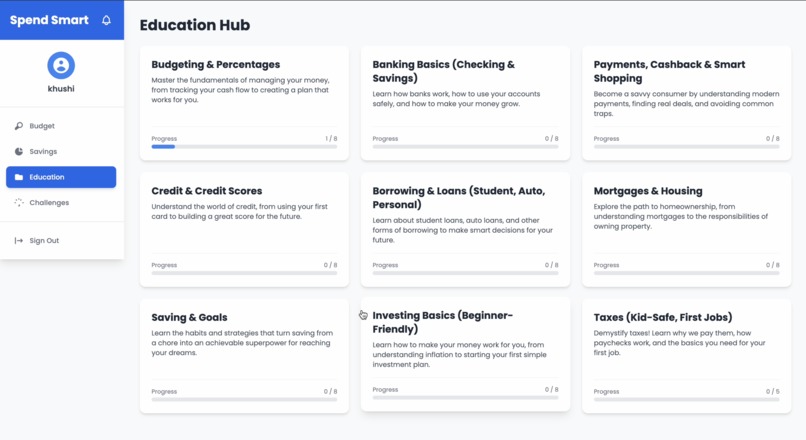Open Mortgages & Housing course title
806x440 pixels.
coord(648,191)
